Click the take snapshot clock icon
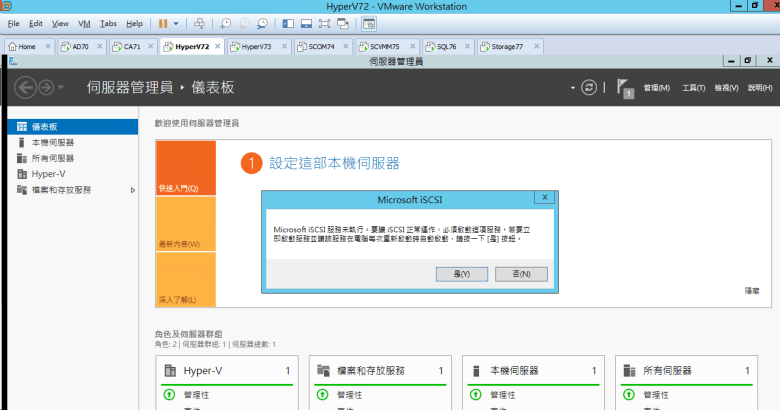This screenshot has width=780, height=410. click(x=226, y=22)
